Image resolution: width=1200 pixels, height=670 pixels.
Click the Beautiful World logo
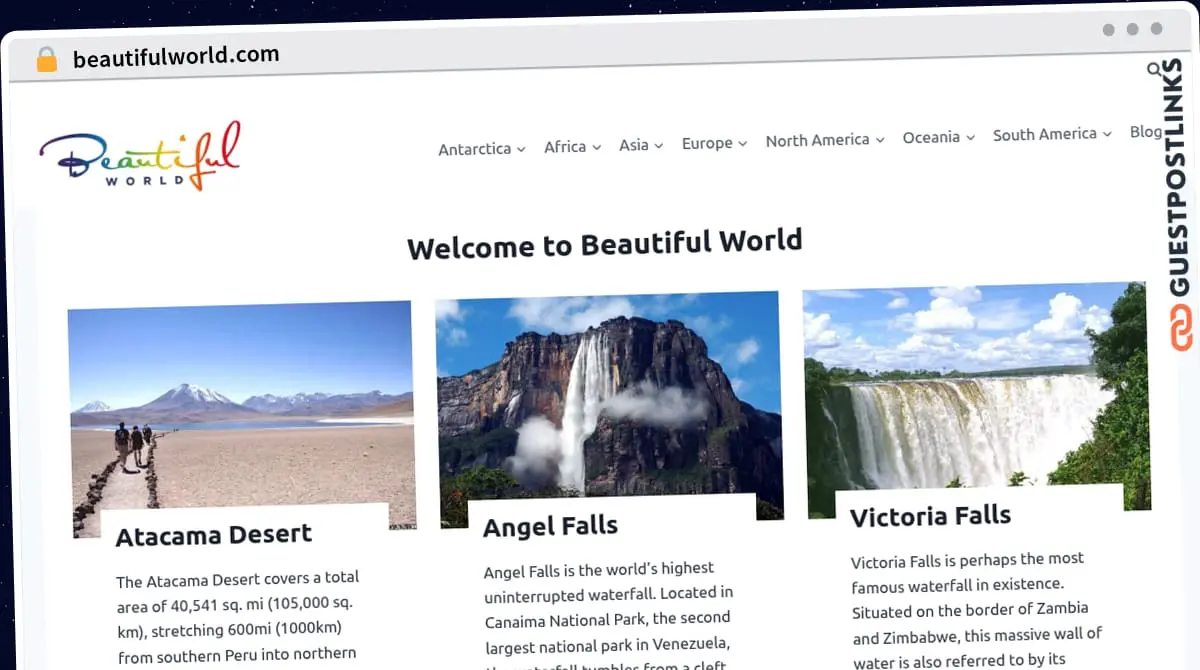[x=140, y=157]
